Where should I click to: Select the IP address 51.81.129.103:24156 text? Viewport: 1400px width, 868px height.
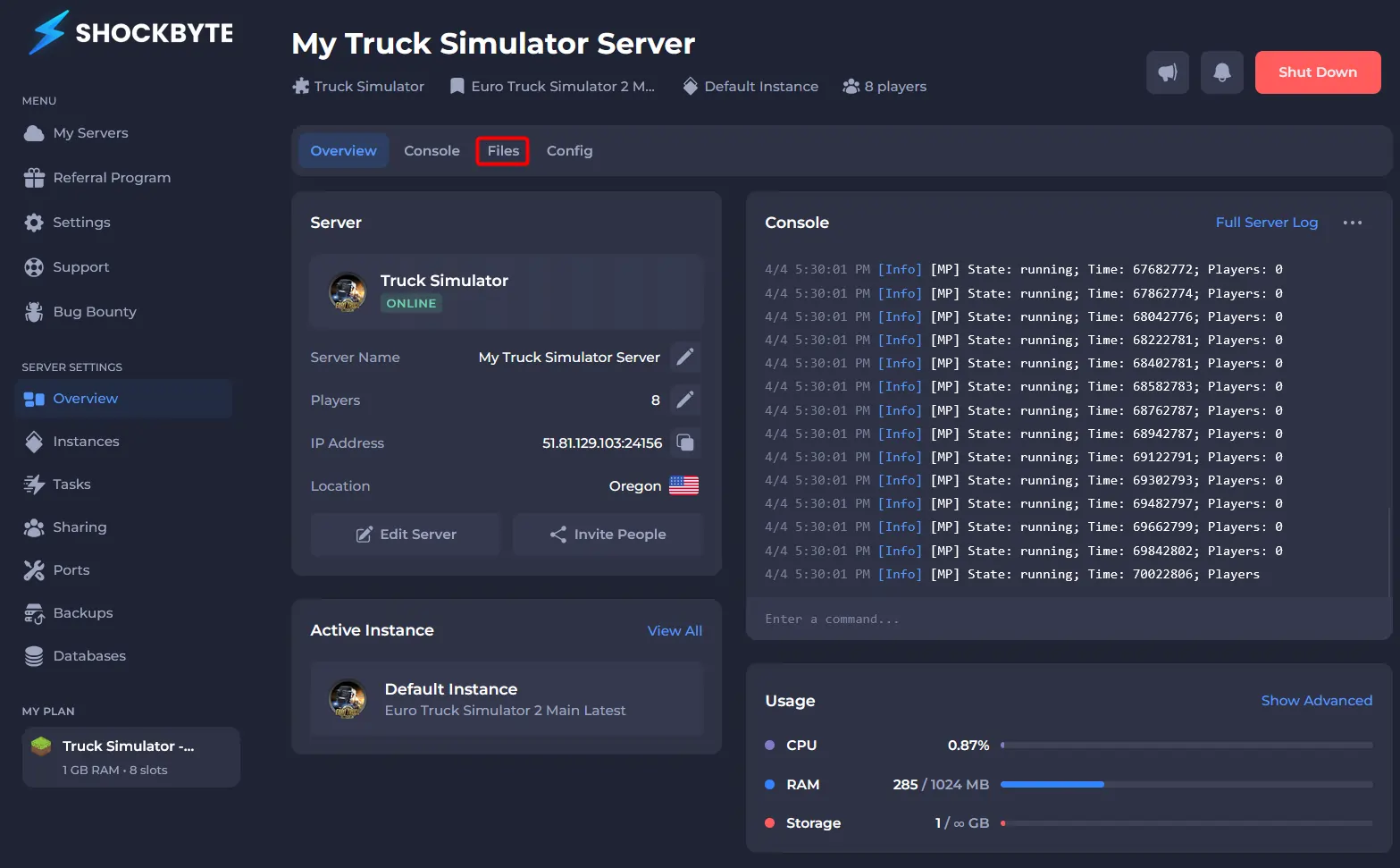(x=602, y=443)
